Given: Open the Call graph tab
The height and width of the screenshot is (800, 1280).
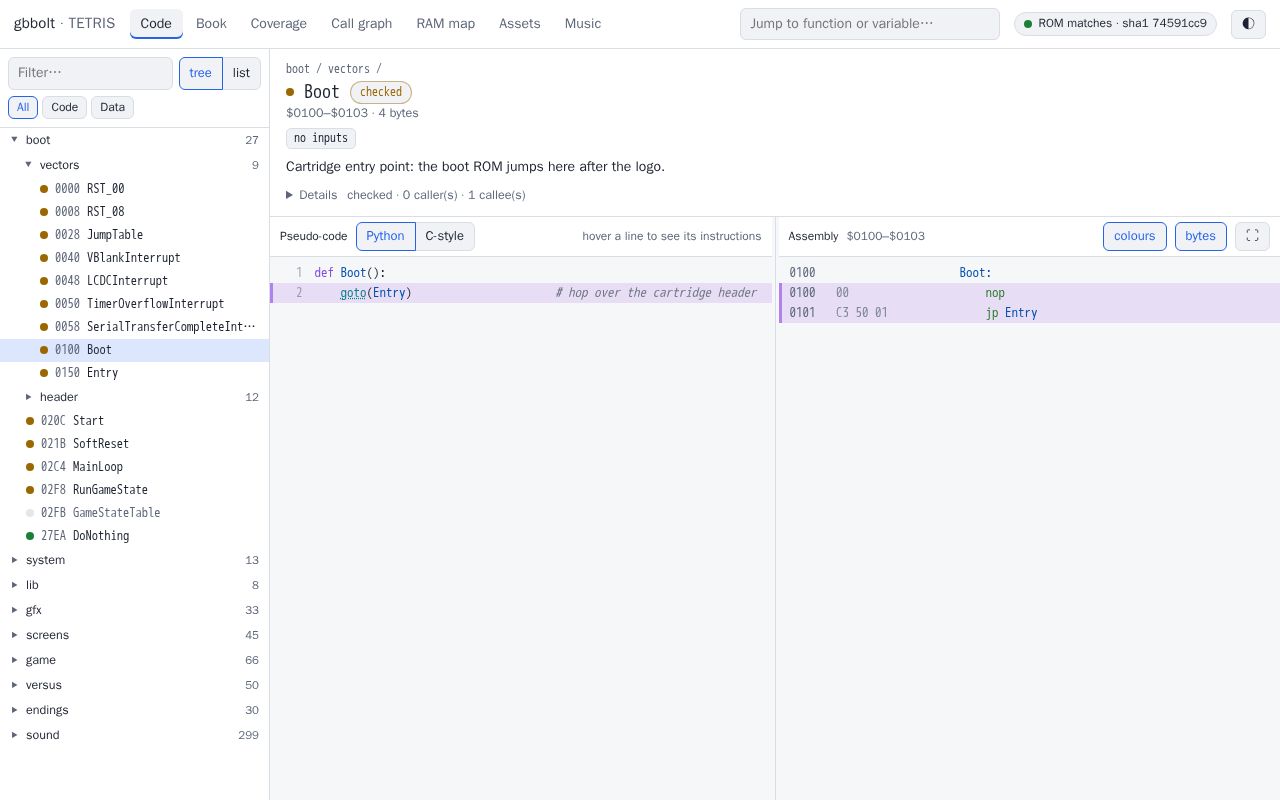Looking at the screenshot, I should coord(362,23).
